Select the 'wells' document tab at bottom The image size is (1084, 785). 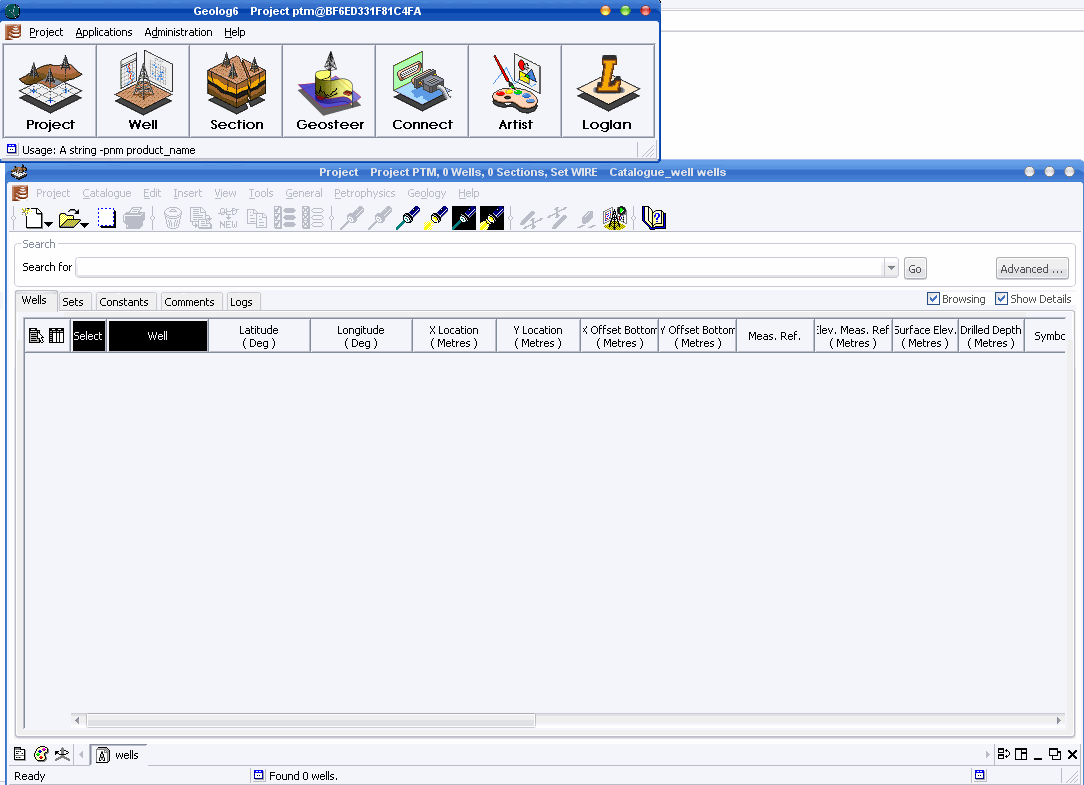pos(118,755)
